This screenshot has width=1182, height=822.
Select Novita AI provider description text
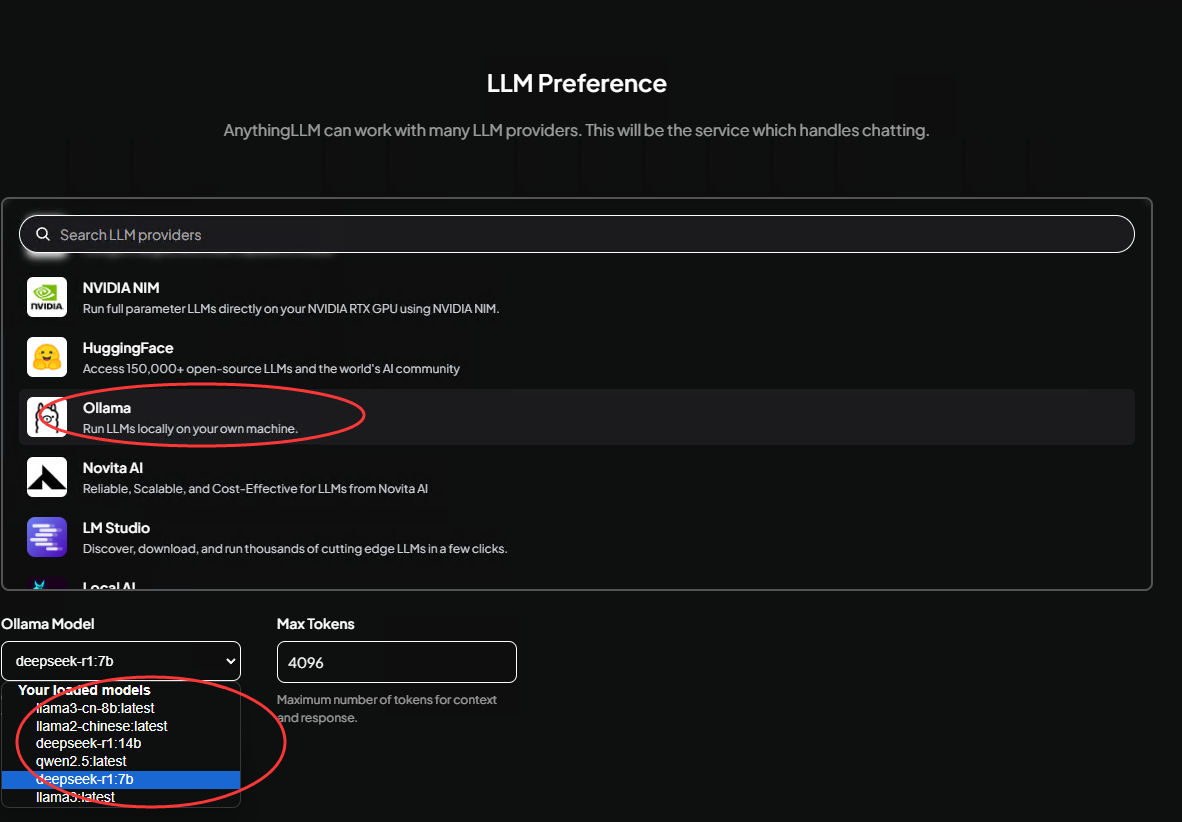(x=255, y=489)
